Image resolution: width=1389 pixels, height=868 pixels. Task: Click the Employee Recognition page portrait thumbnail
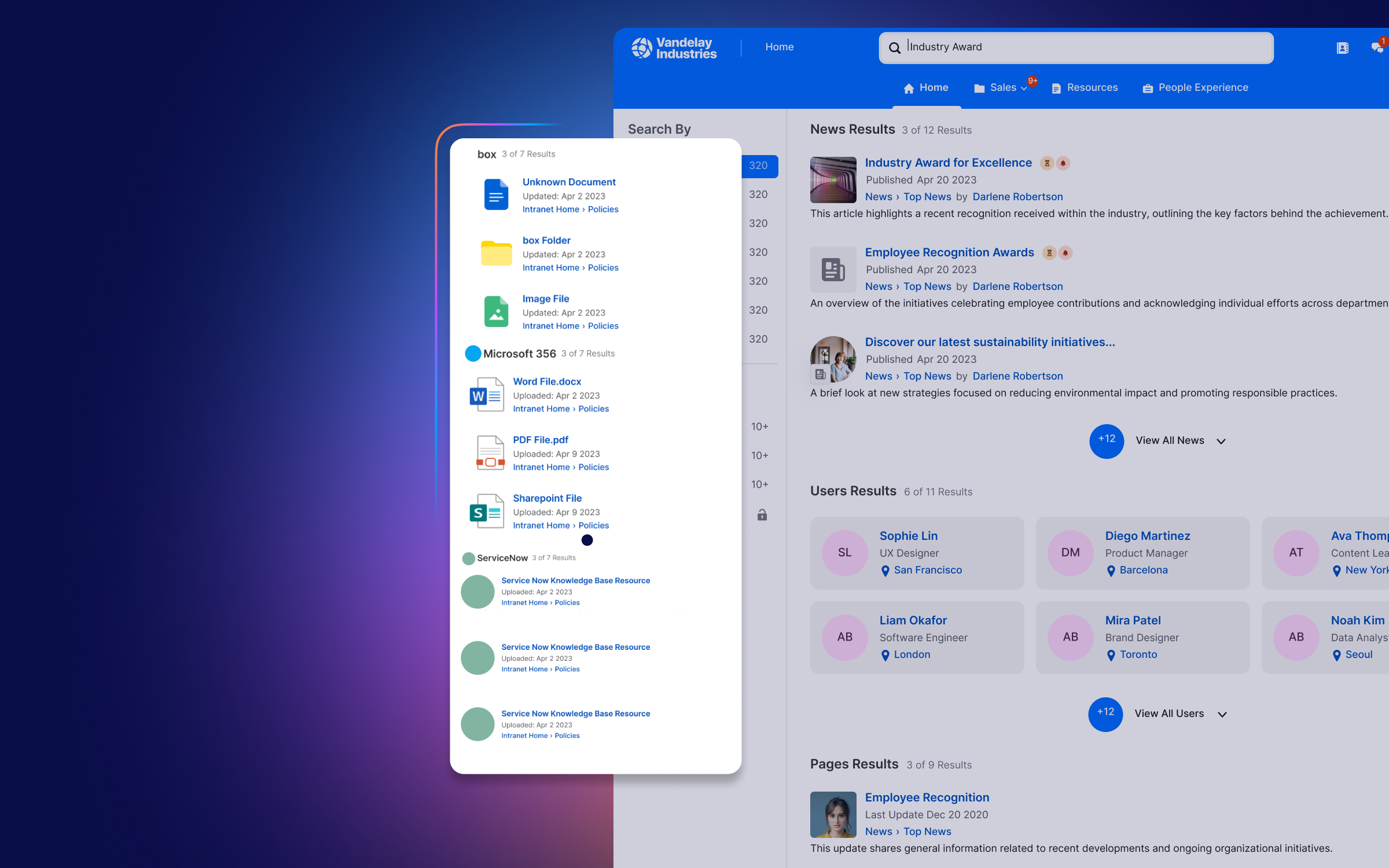[833, 815]
